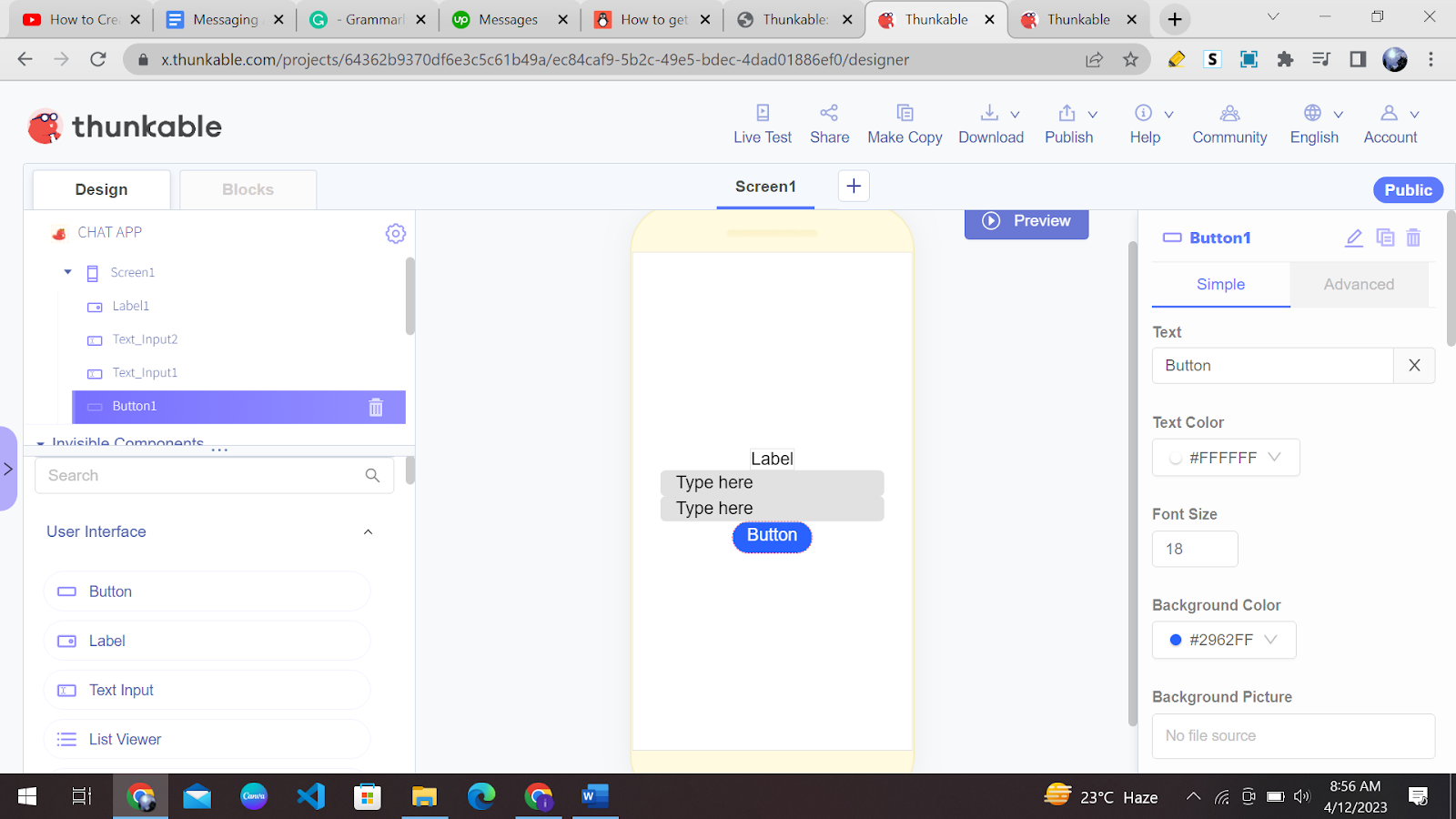Image resolution: width=1456 pixels, height=819 pixels.
Task: Switch to the Blocks tab
Action: [248, 189]
